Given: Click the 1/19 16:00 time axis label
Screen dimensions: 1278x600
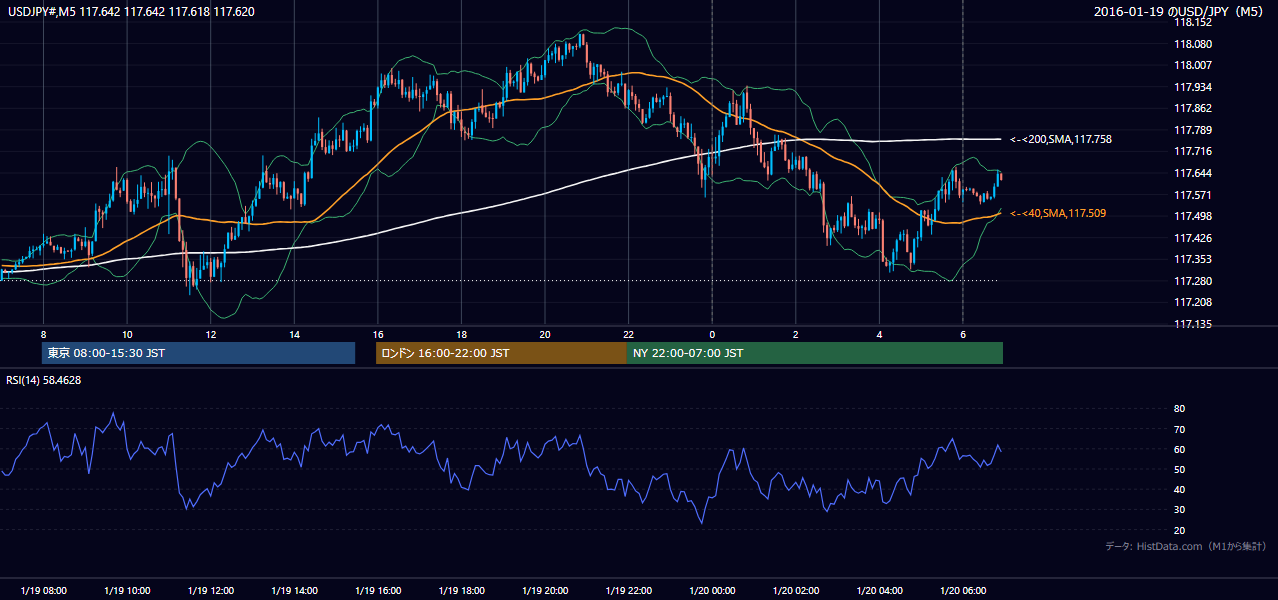Looking at the screenshot, I should [x=378, y=590].
